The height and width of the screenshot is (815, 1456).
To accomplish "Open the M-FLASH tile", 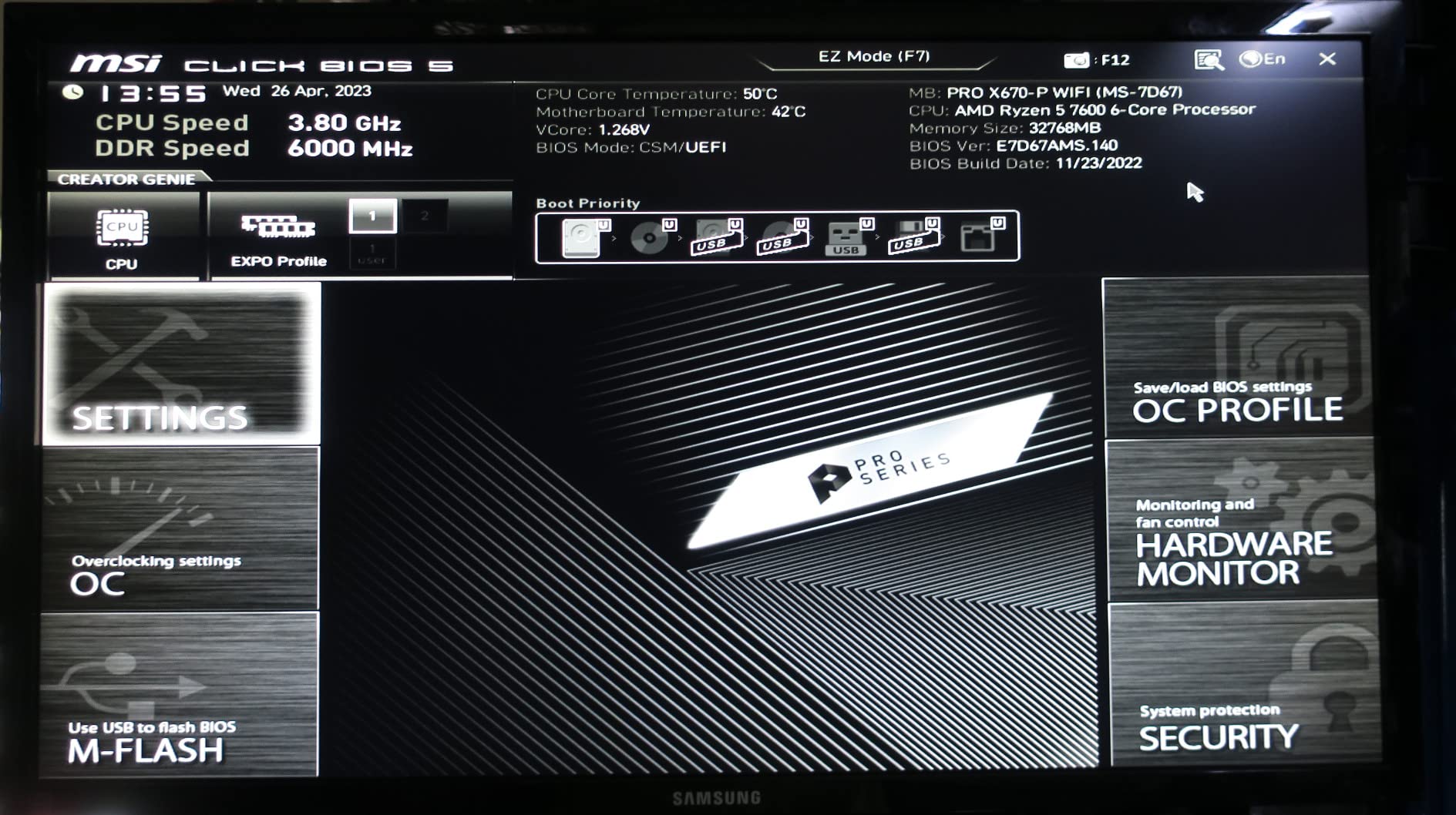I will (179, 695).
